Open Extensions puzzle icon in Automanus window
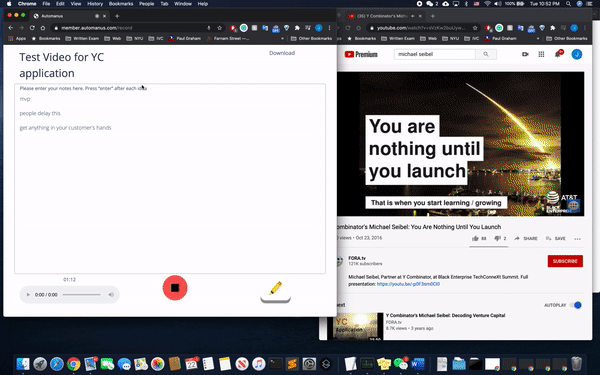 297,28
